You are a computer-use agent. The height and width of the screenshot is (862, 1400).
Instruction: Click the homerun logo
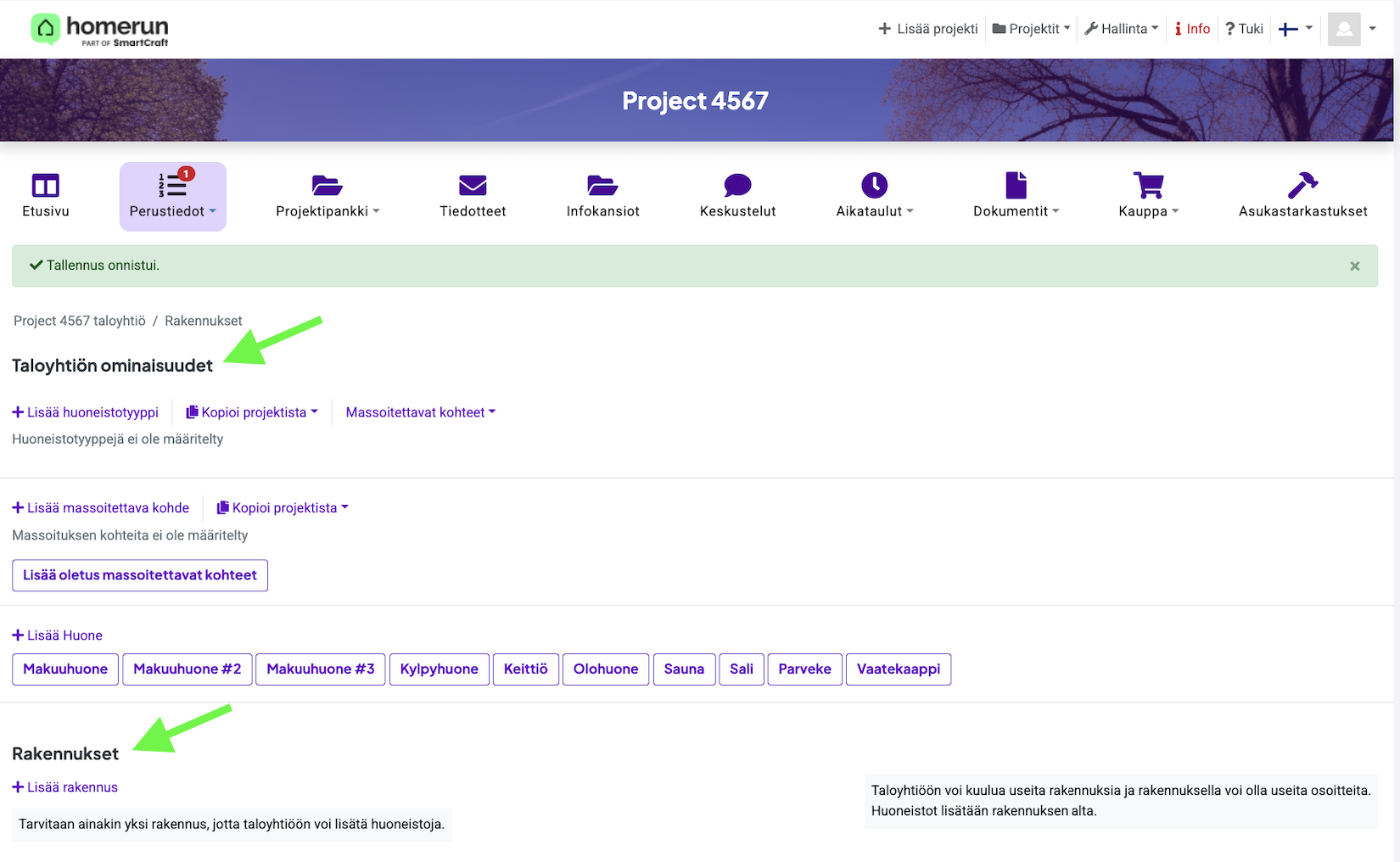point(100,29)
